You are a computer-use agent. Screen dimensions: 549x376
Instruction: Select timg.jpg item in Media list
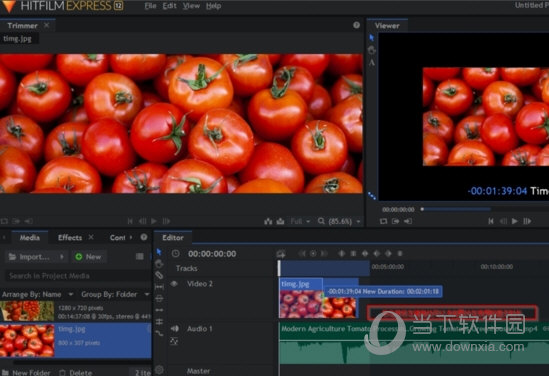(x=76, y=340)
